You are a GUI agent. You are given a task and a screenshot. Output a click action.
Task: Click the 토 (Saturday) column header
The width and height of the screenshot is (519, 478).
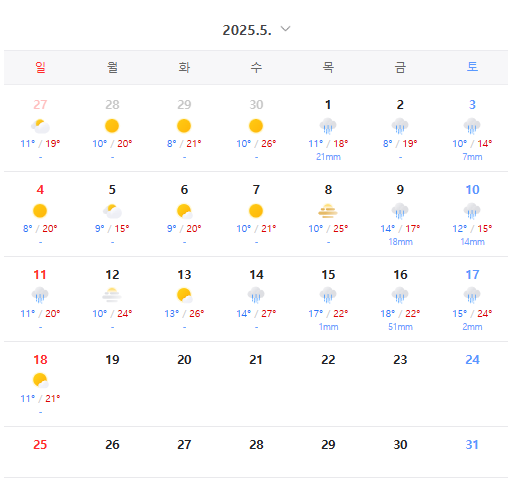[x=472, y=67]
